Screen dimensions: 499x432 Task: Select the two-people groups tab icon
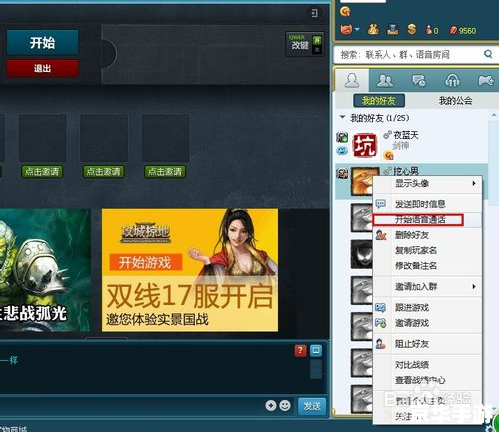coord(385,80)
